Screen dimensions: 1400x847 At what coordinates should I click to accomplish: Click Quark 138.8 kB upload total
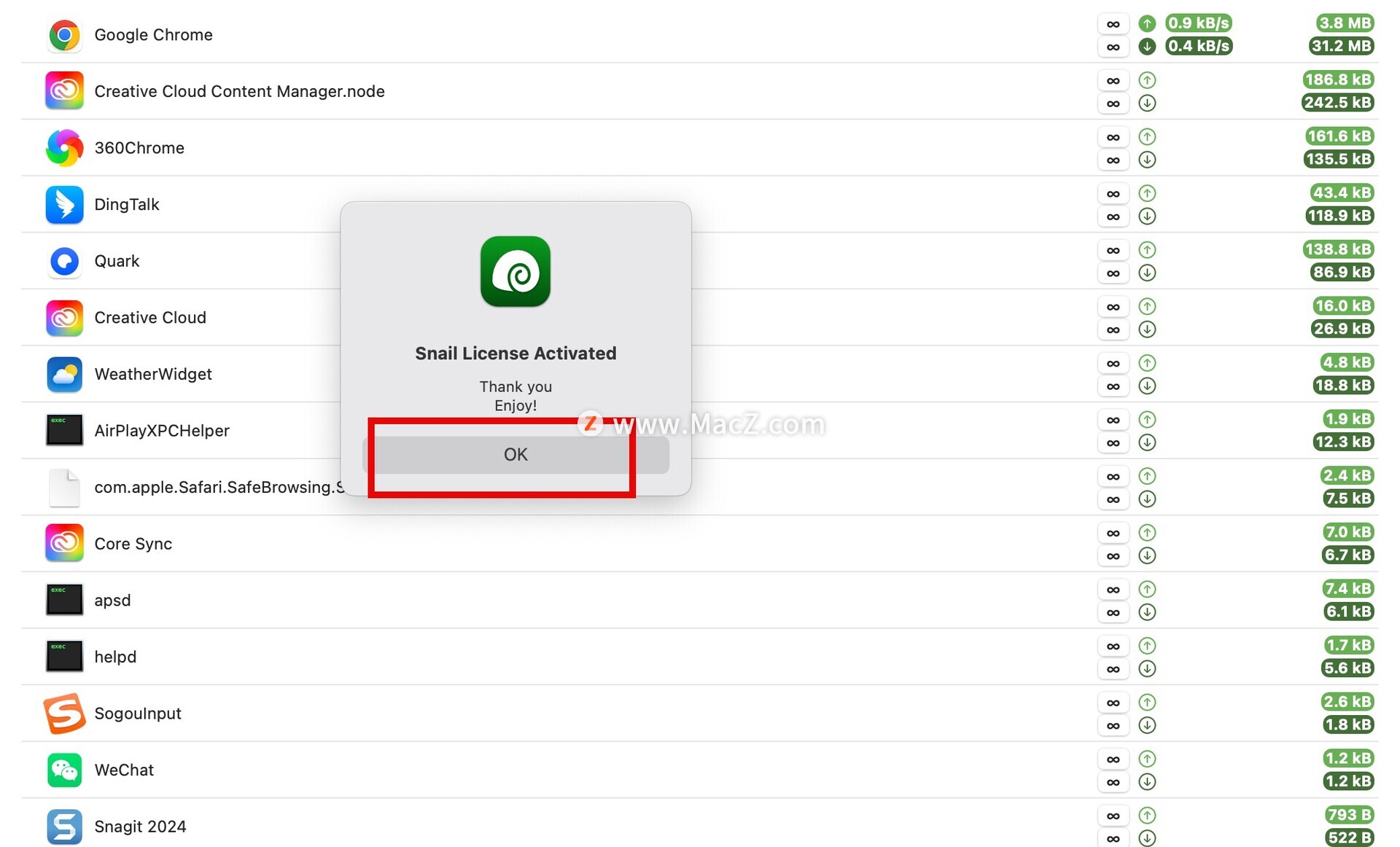point(1339,249)
